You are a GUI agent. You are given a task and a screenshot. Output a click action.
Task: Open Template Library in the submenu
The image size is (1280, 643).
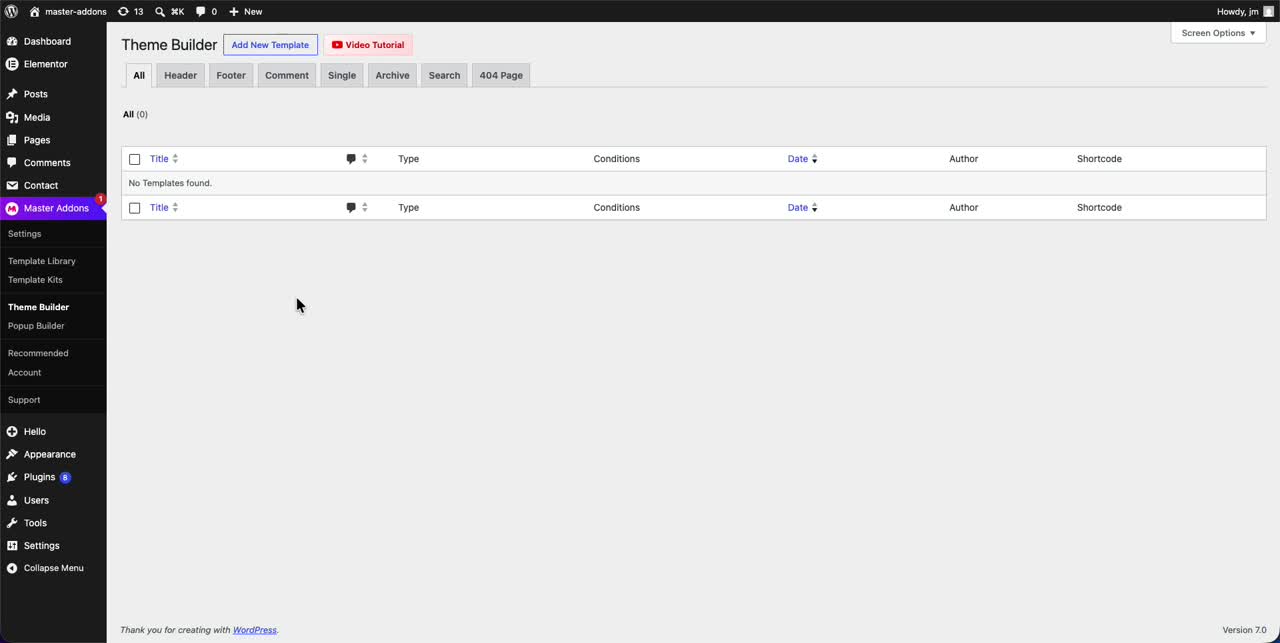point(42,261)
